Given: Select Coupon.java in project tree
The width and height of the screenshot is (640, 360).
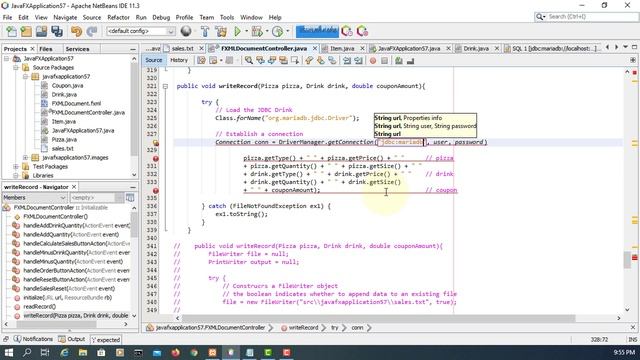Looking at the screenshot, I should click(x=67, y=86).
